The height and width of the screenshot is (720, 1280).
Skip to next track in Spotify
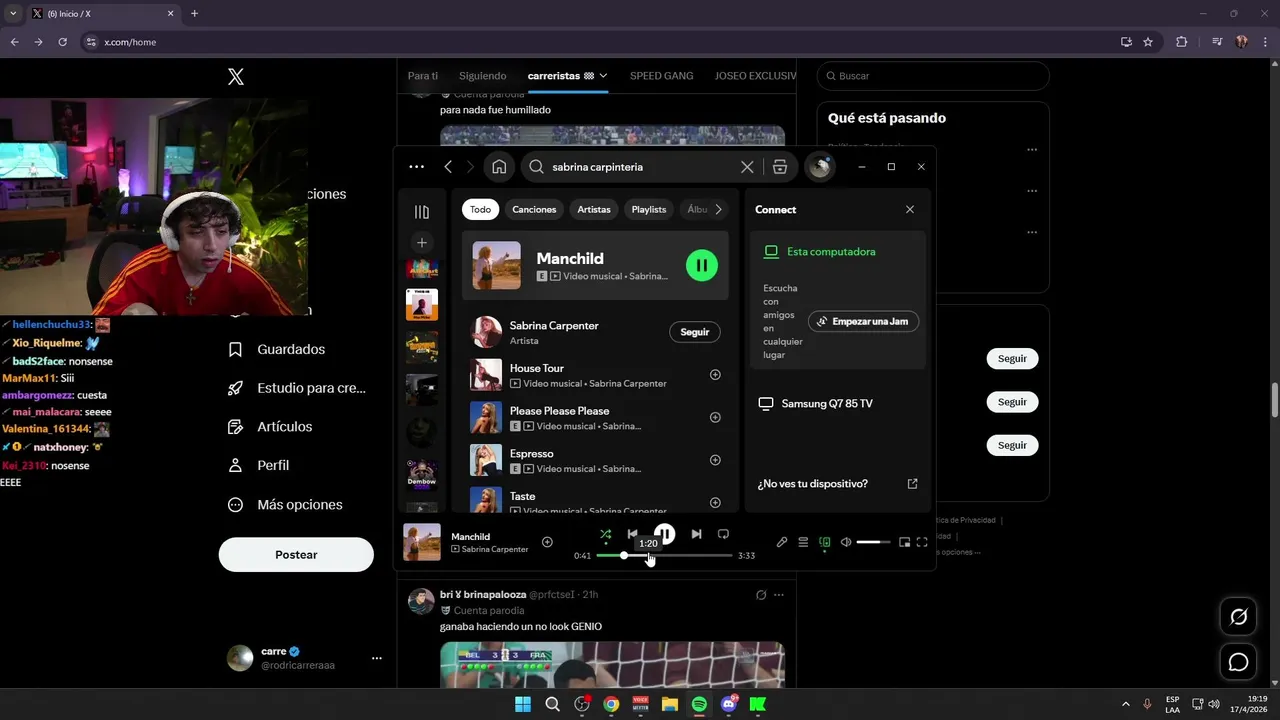click(x=696, y=534)
